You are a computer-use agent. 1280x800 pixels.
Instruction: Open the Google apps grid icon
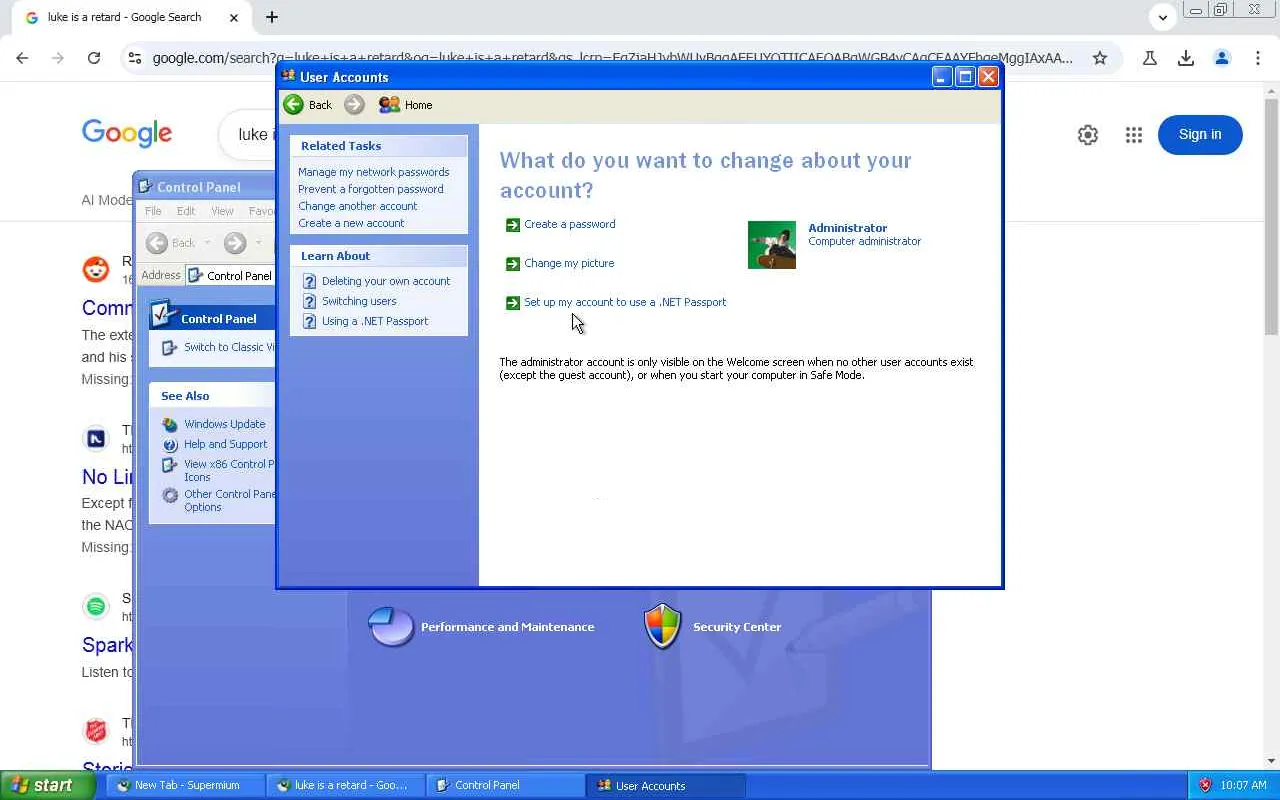click(1134, 135)
